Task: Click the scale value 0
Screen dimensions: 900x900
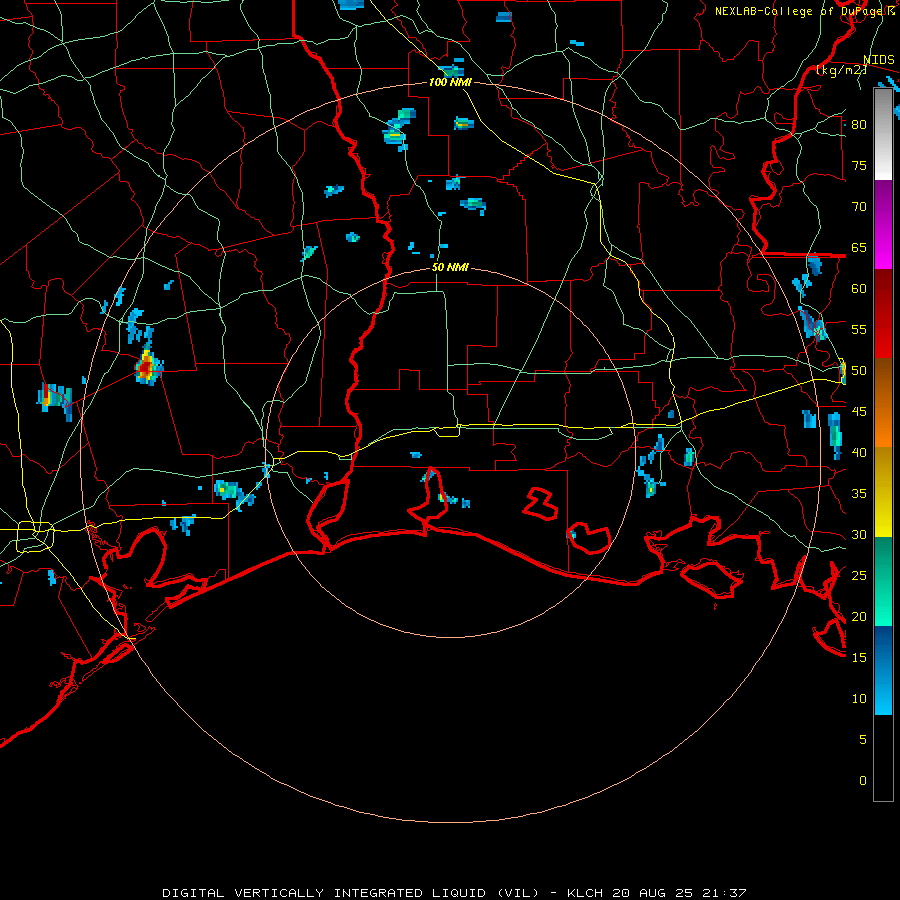Action: click(863, 781)
